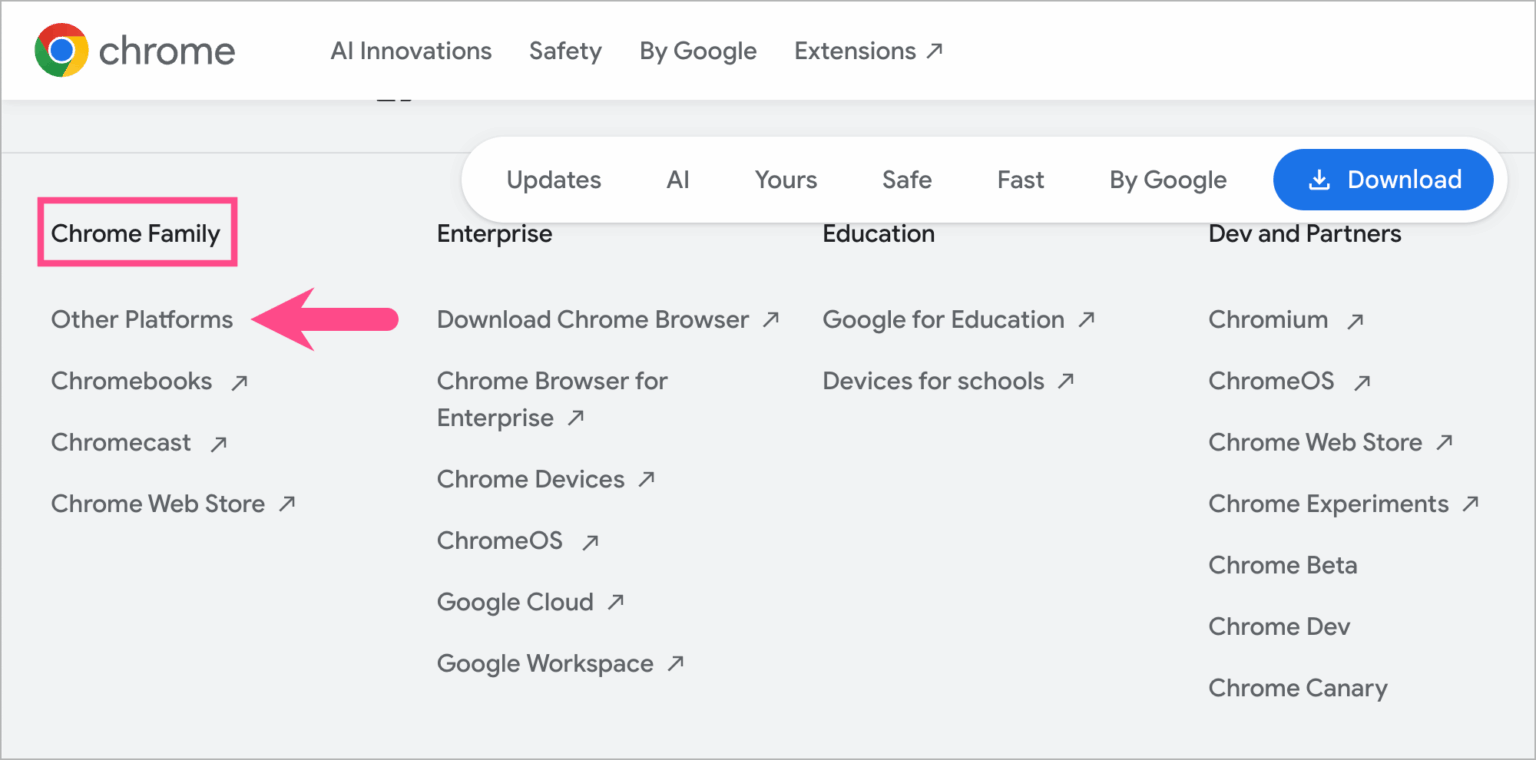The width and height of the screenshot is (1536, 760).
Task: Click the blue Download button
Action: pyautogui.click(x=1384, y=179)
